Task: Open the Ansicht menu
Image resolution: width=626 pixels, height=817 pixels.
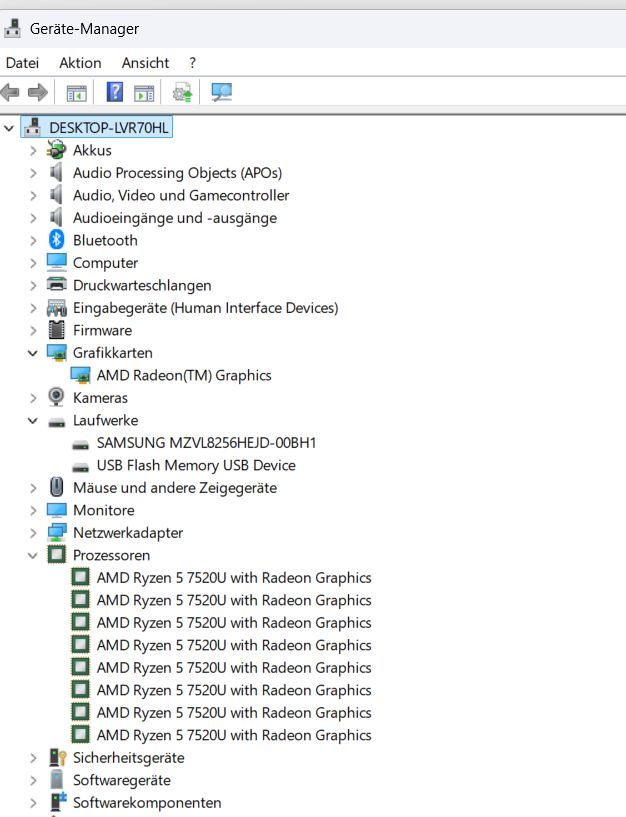Action: point(145,62)
